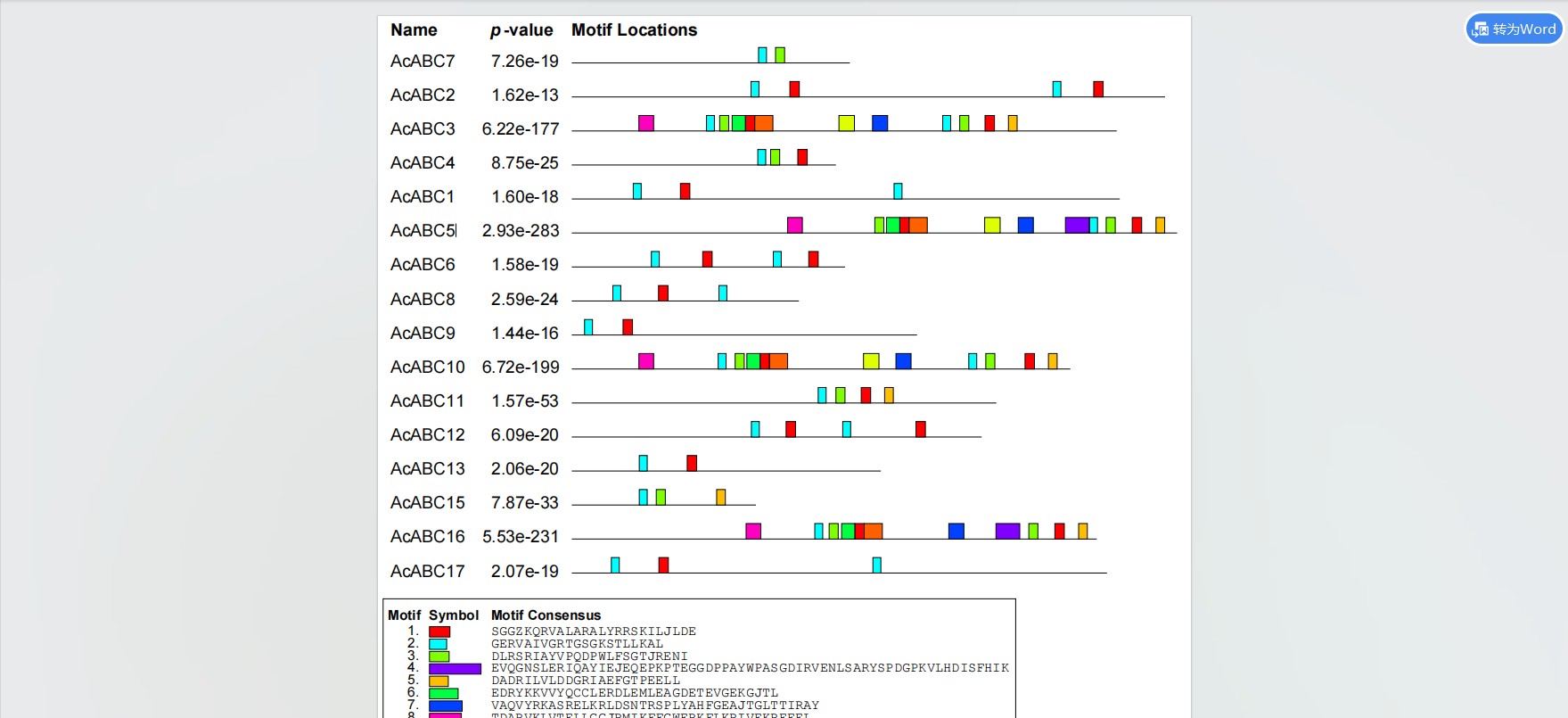The height and width of the screenshot is (718, 1568).
Task: Click the orange motif block in AcABC11 row
Action: pos(889,395)
